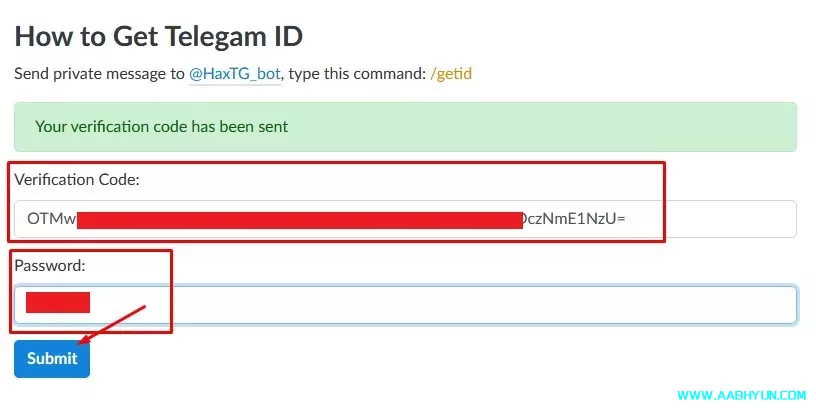Open the @HaxTG_bot link
This screenshot has height=409, width=816.
click(235, 74)
